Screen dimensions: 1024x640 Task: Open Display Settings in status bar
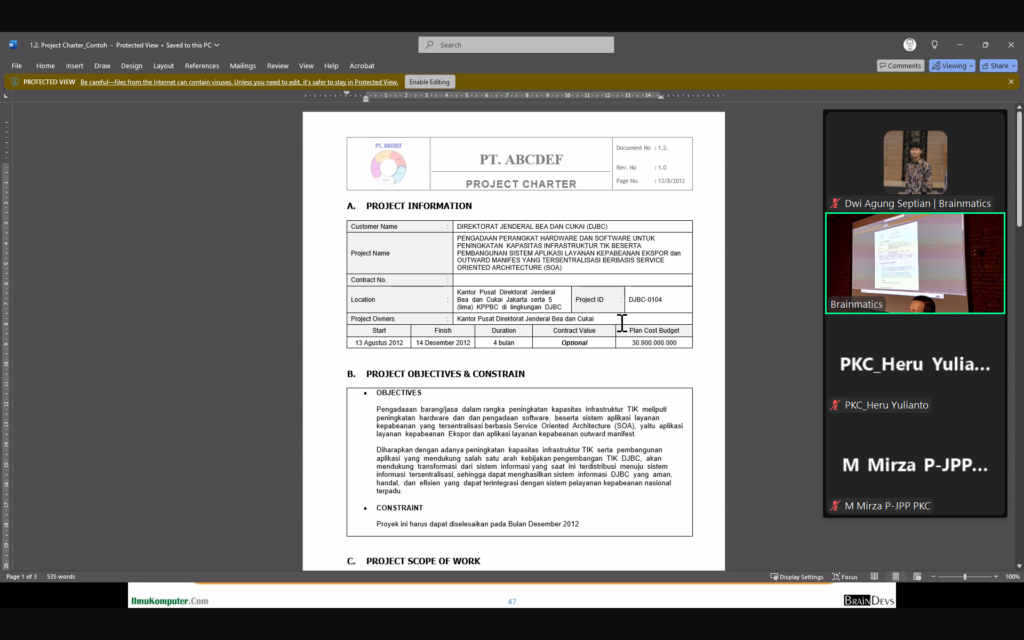(x=797, y=577)
